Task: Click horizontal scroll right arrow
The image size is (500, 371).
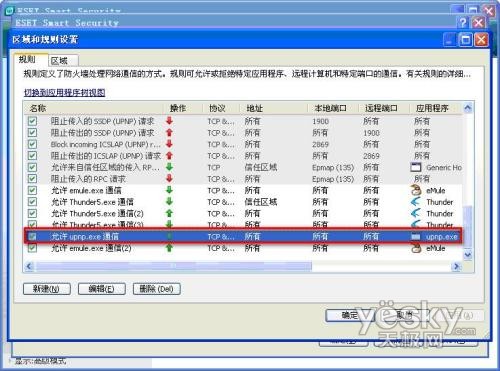Action: click(456, 266)
